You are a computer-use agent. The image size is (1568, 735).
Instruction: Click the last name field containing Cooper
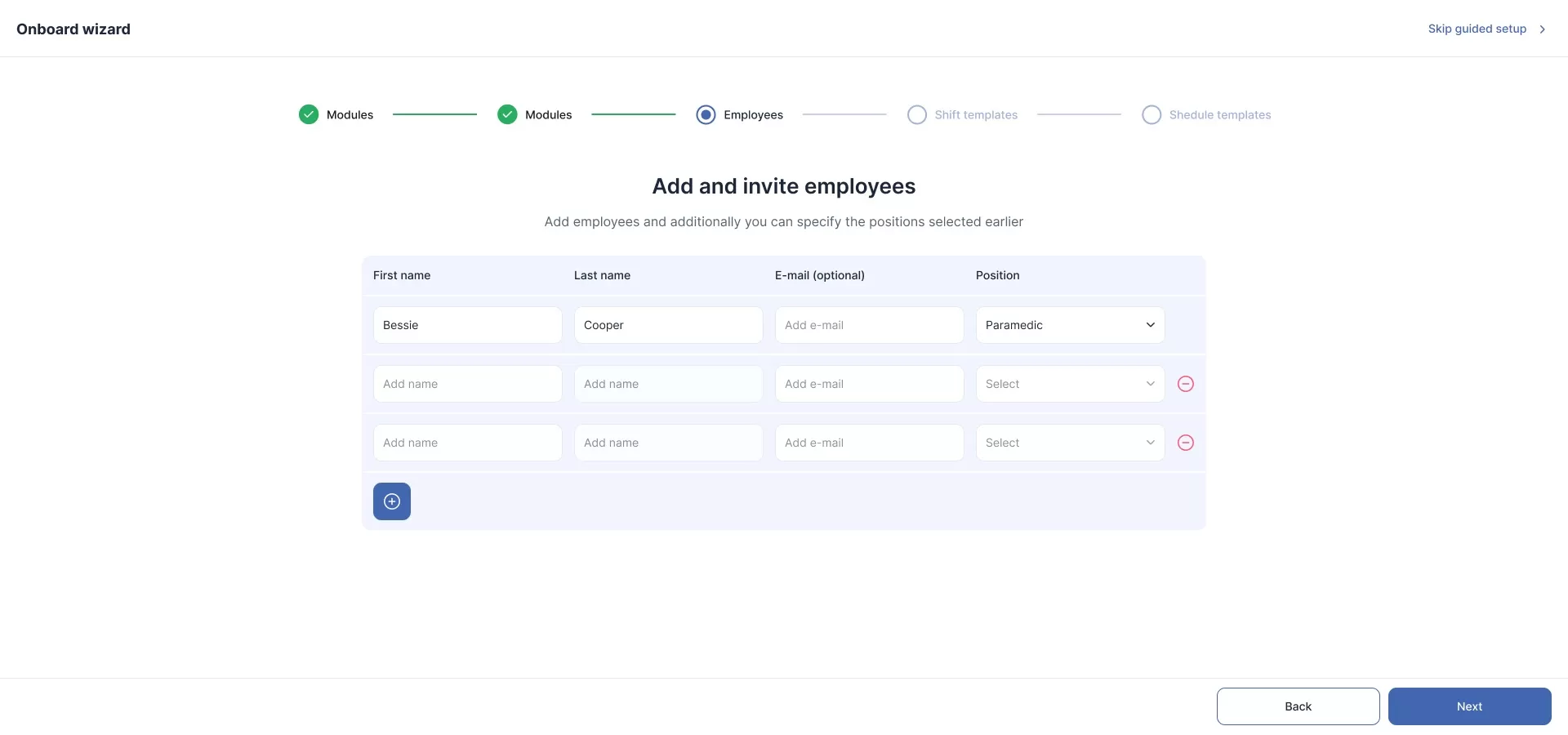668,325
